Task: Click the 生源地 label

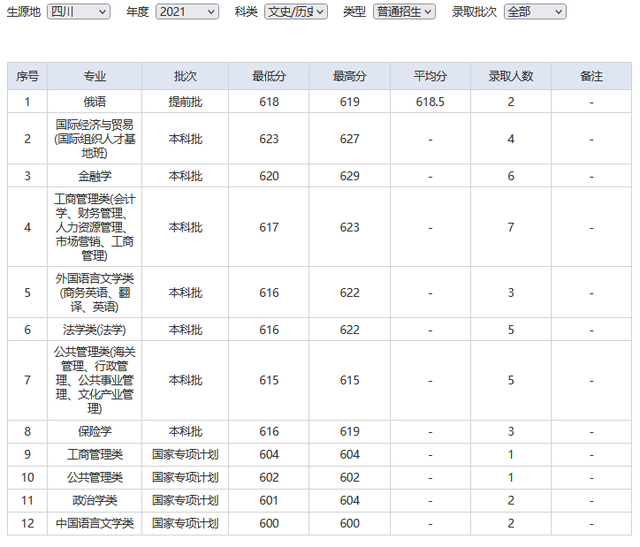Action: 24,12
